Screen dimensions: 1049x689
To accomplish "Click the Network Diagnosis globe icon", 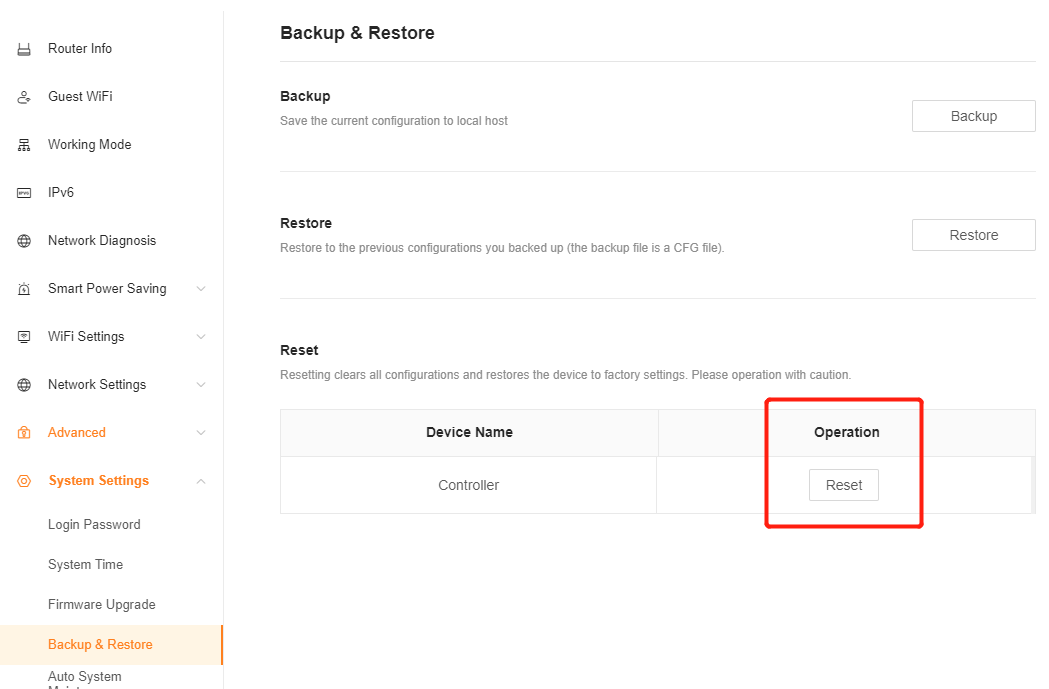I will [24, 241].
